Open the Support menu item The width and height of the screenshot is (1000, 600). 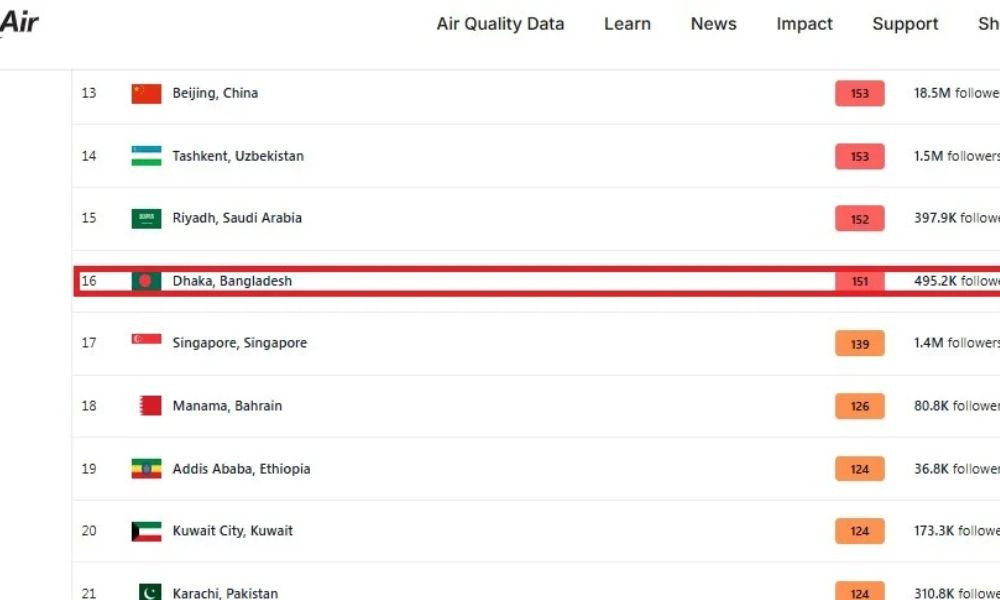905,24
